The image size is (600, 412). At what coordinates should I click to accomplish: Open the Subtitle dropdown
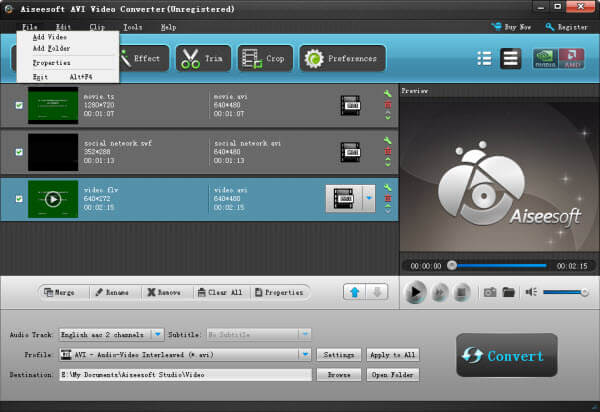tap(259, 335)
